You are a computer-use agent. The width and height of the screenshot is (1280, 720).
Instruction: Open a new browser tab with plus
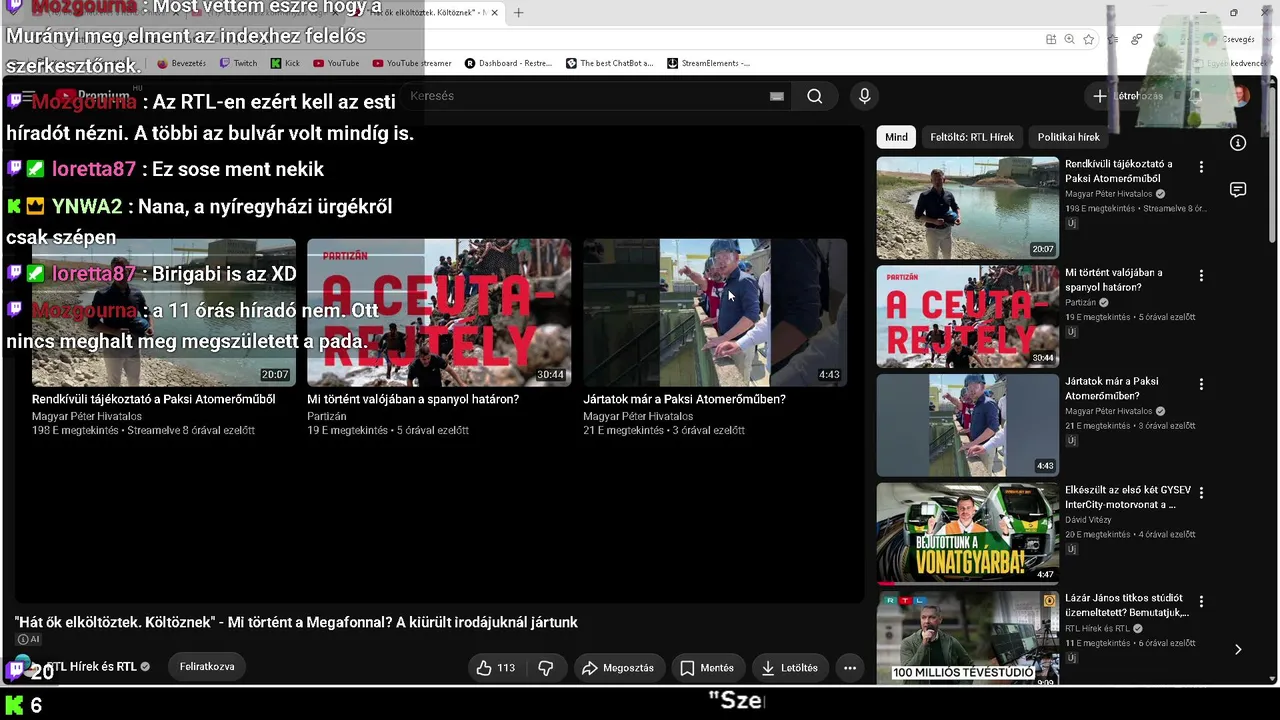pos(518,13)
